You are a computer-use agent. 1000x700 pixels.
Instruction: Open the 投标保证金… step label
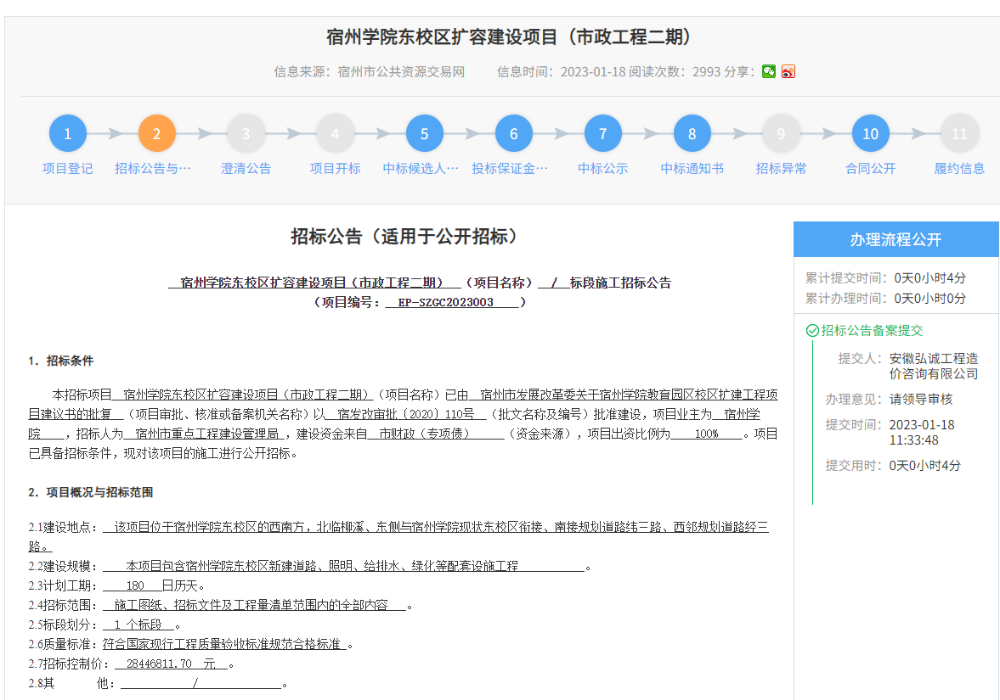coord(510,168)
